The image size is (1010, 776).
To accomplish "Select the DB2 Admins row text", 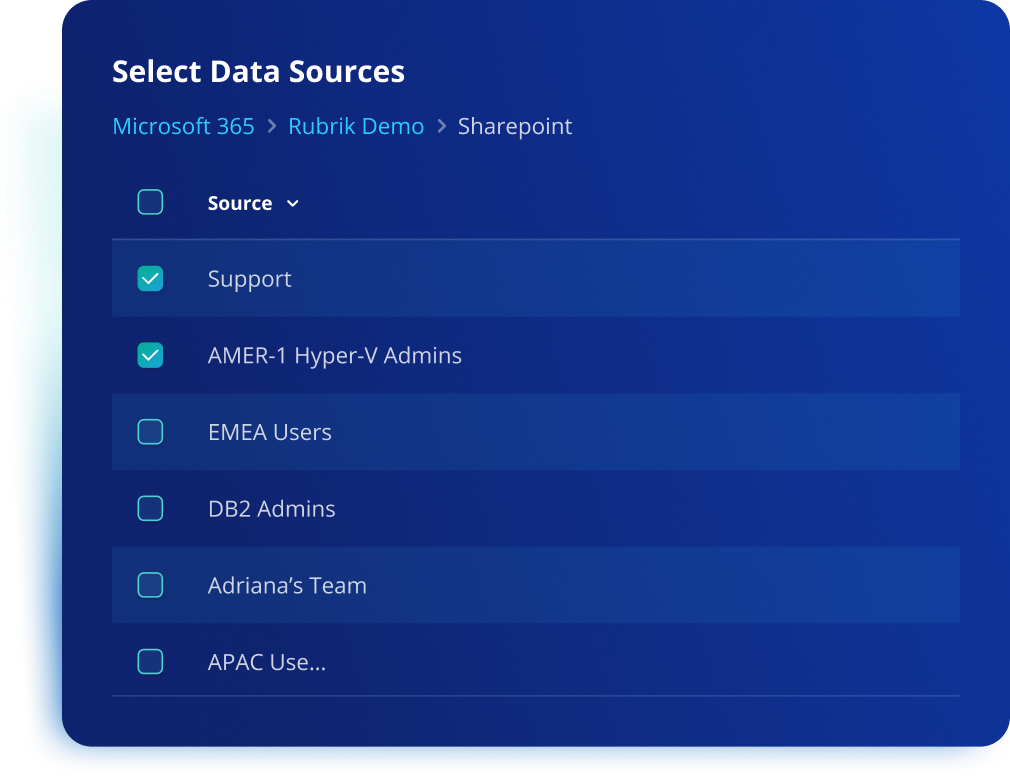I will click(x=272, y=509).
